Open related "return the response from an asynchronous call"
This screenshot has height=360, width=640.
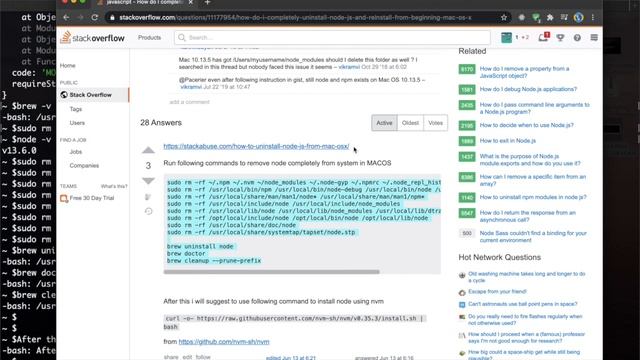(528, 216)
